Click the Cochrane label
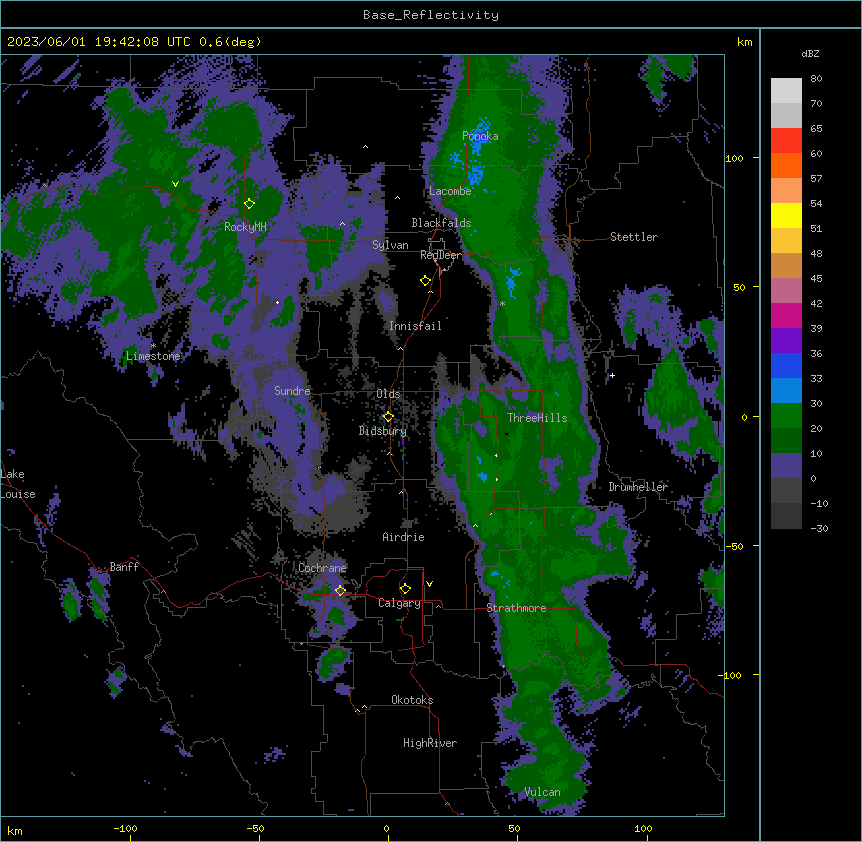The image size is (862, 842). (322, 568)
